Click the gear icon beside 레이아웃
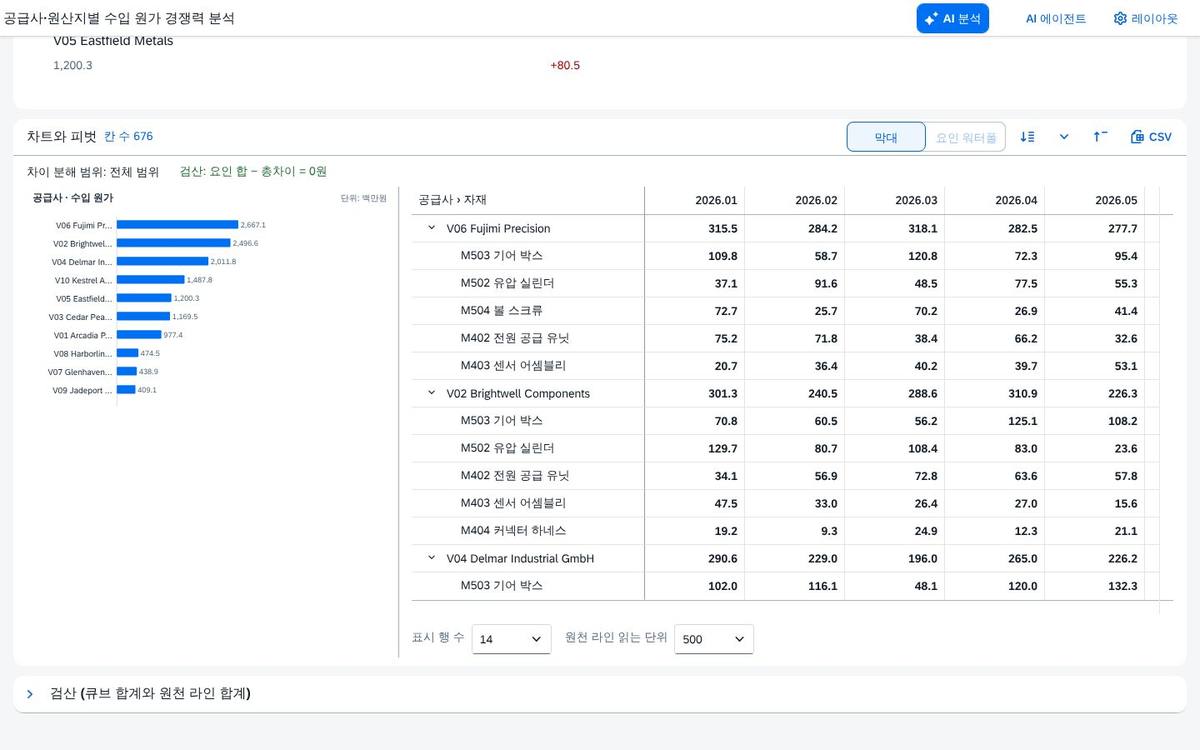Image resolution: width=1200 pixels, height=750 pixels. tap(1120, 19)
